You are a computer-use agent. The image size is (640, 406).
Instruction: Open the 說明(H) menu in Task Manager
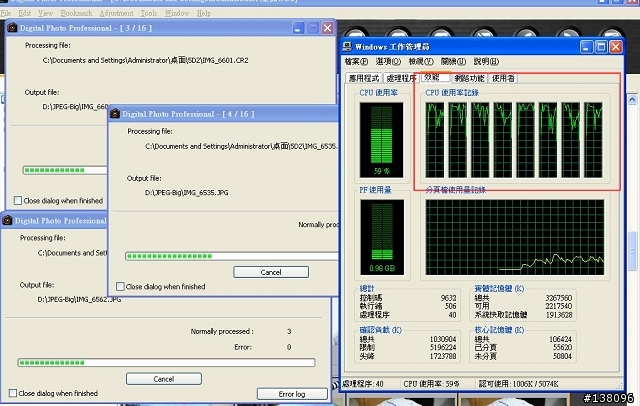pos(486,62)
